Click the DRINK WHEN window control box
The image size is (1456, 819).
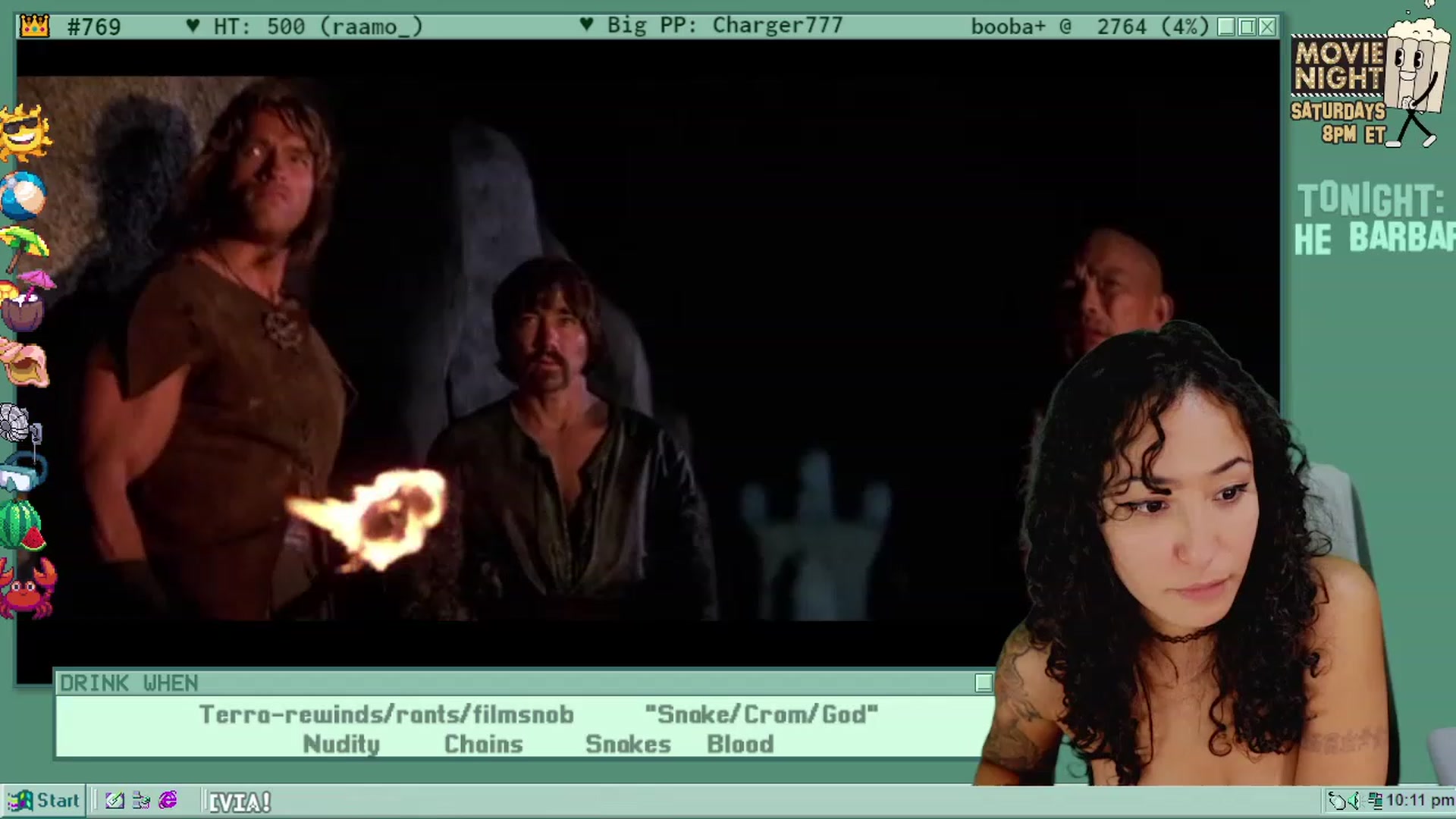coord(984,683)
